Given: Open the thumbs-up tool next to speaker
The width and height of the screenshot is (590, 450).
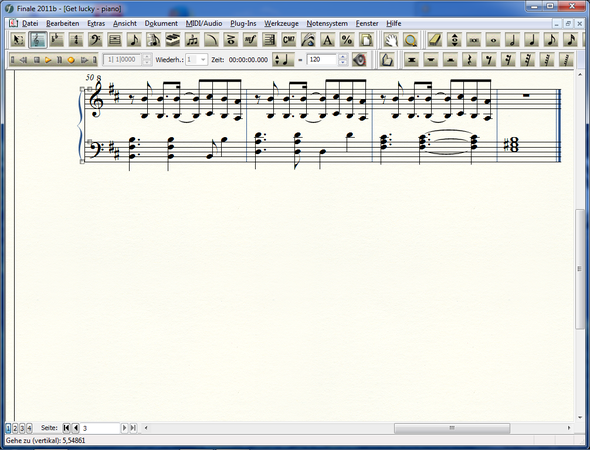Looking at the screenshot, I should click(386, 60).
